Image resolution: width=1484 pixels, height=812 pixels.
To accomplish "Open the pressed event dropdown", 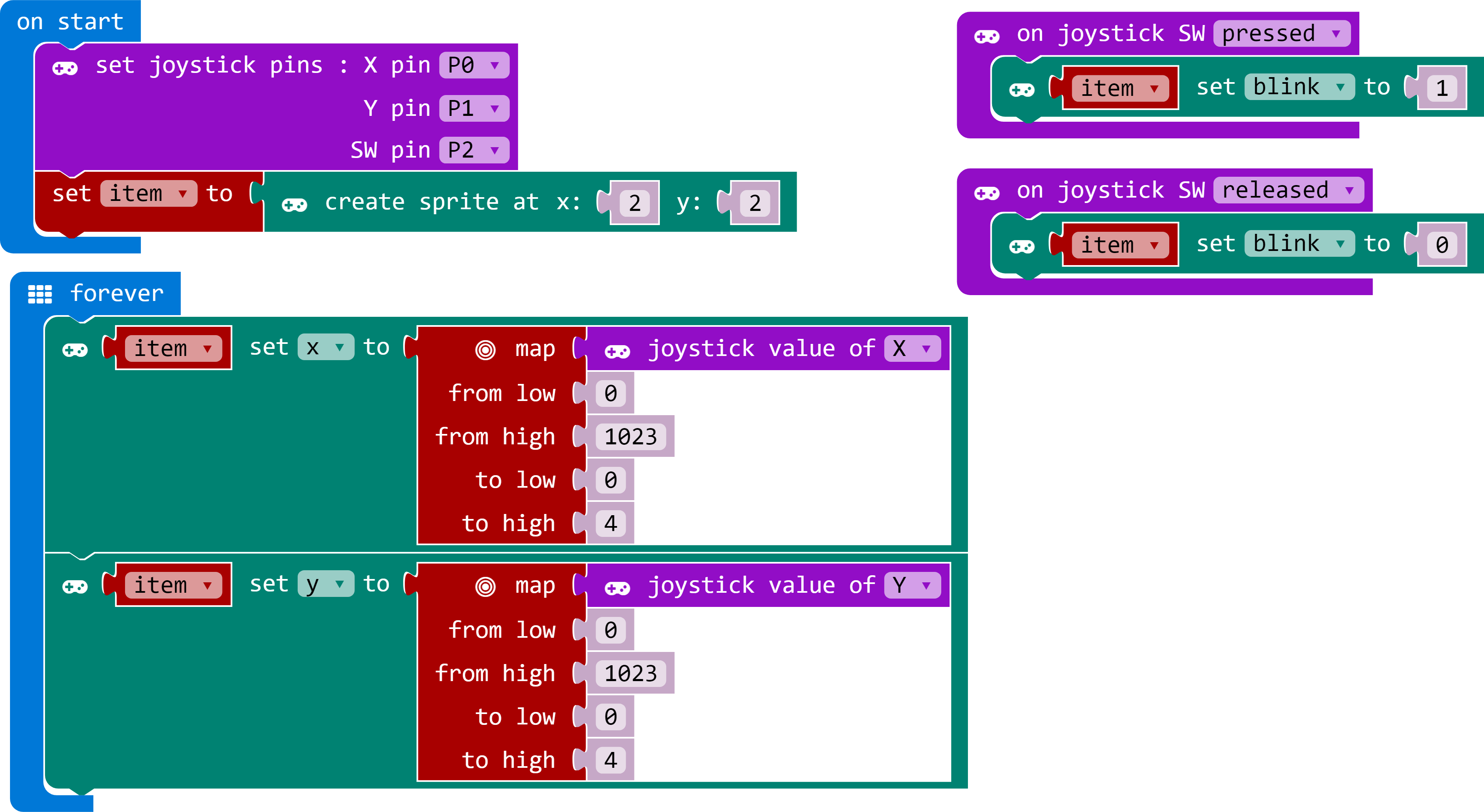I will [1281, 33].
